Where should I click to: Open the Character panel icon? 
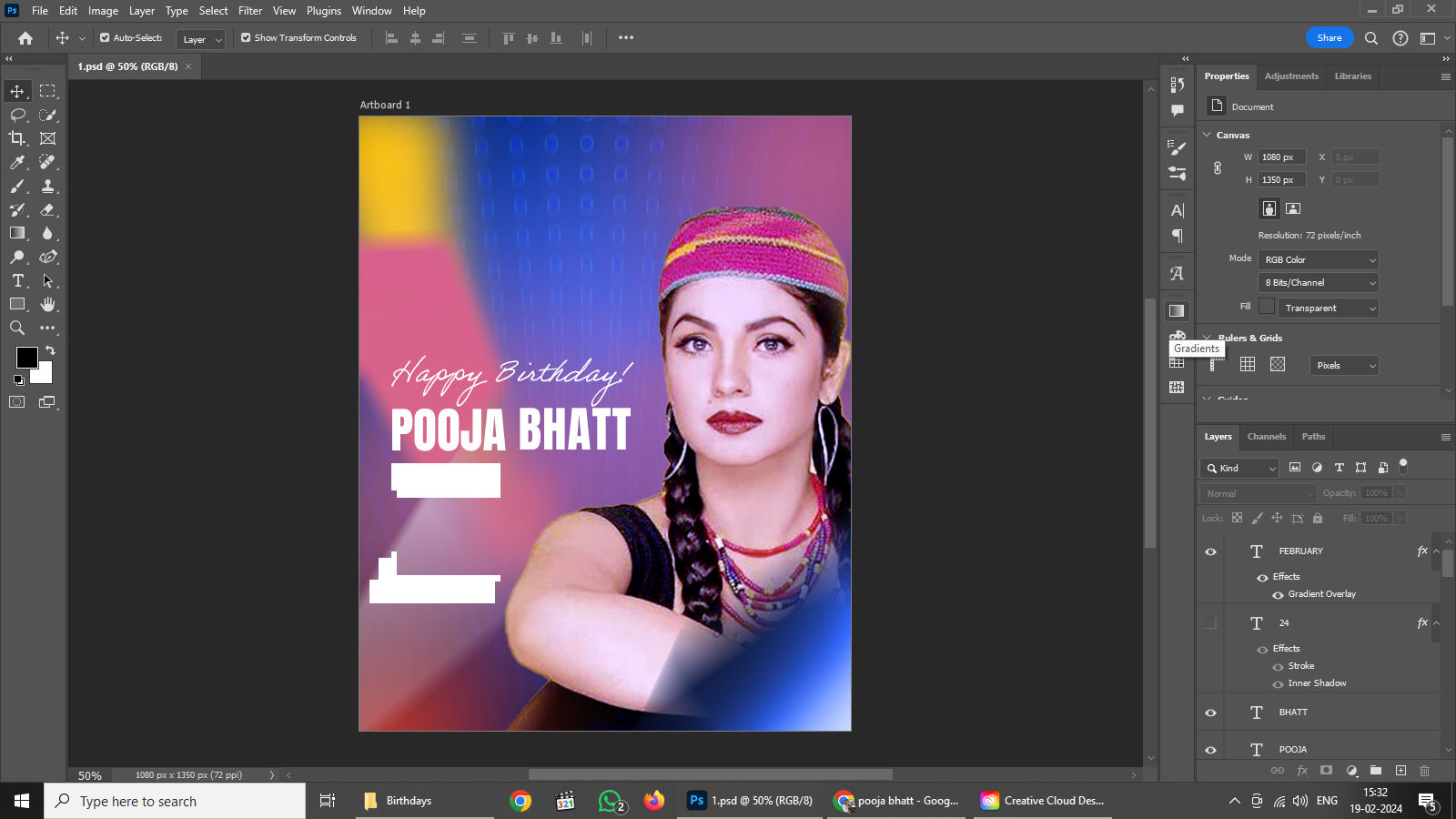point(1177,210)
